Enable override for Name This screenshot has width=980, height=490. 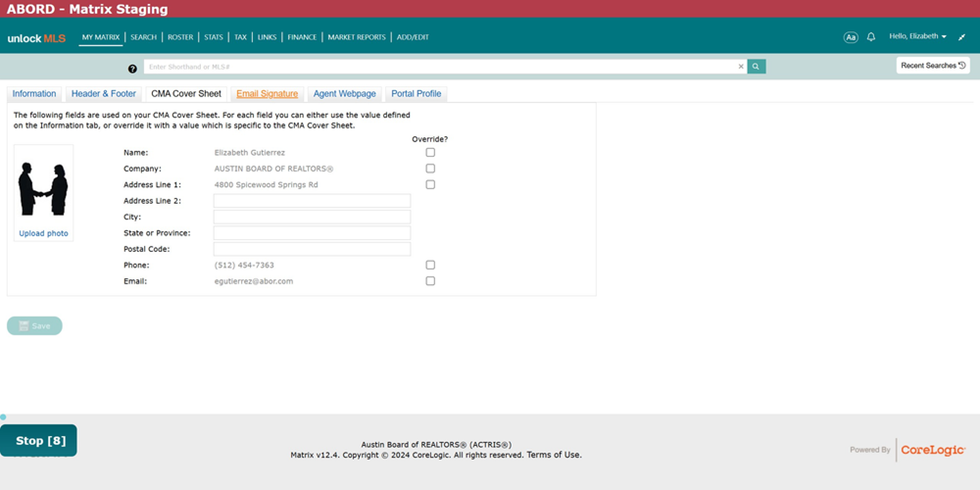430,152
